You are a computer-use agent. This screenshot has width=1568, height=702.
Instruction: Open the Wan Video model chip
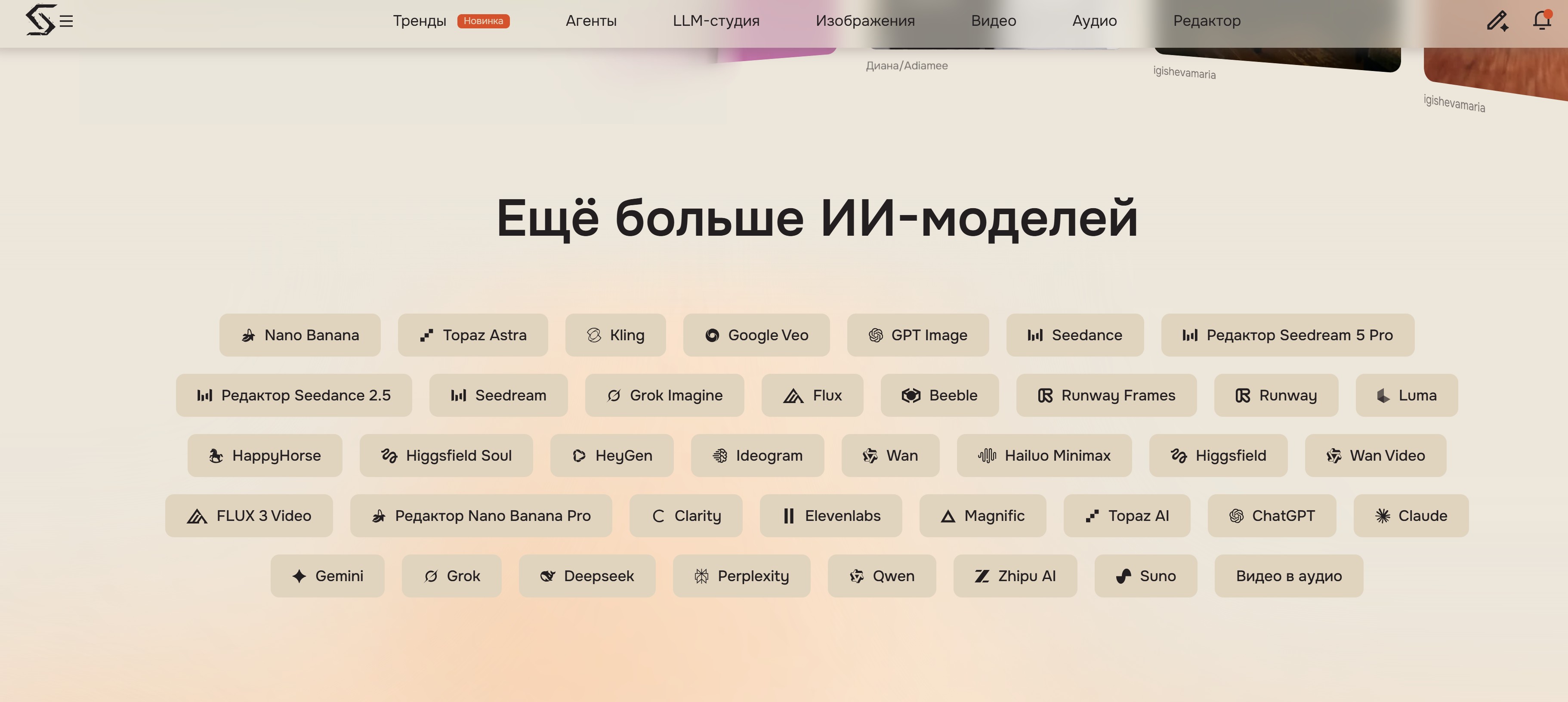tap(1376, 456)
